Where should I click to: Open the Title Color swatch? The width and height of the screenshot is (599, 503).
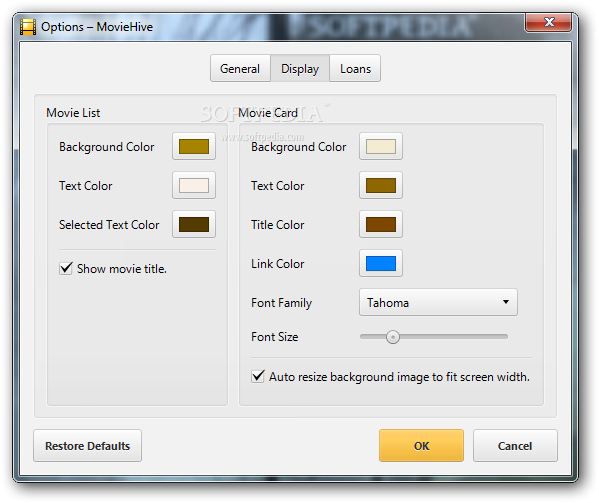click(x=380, y=224)
